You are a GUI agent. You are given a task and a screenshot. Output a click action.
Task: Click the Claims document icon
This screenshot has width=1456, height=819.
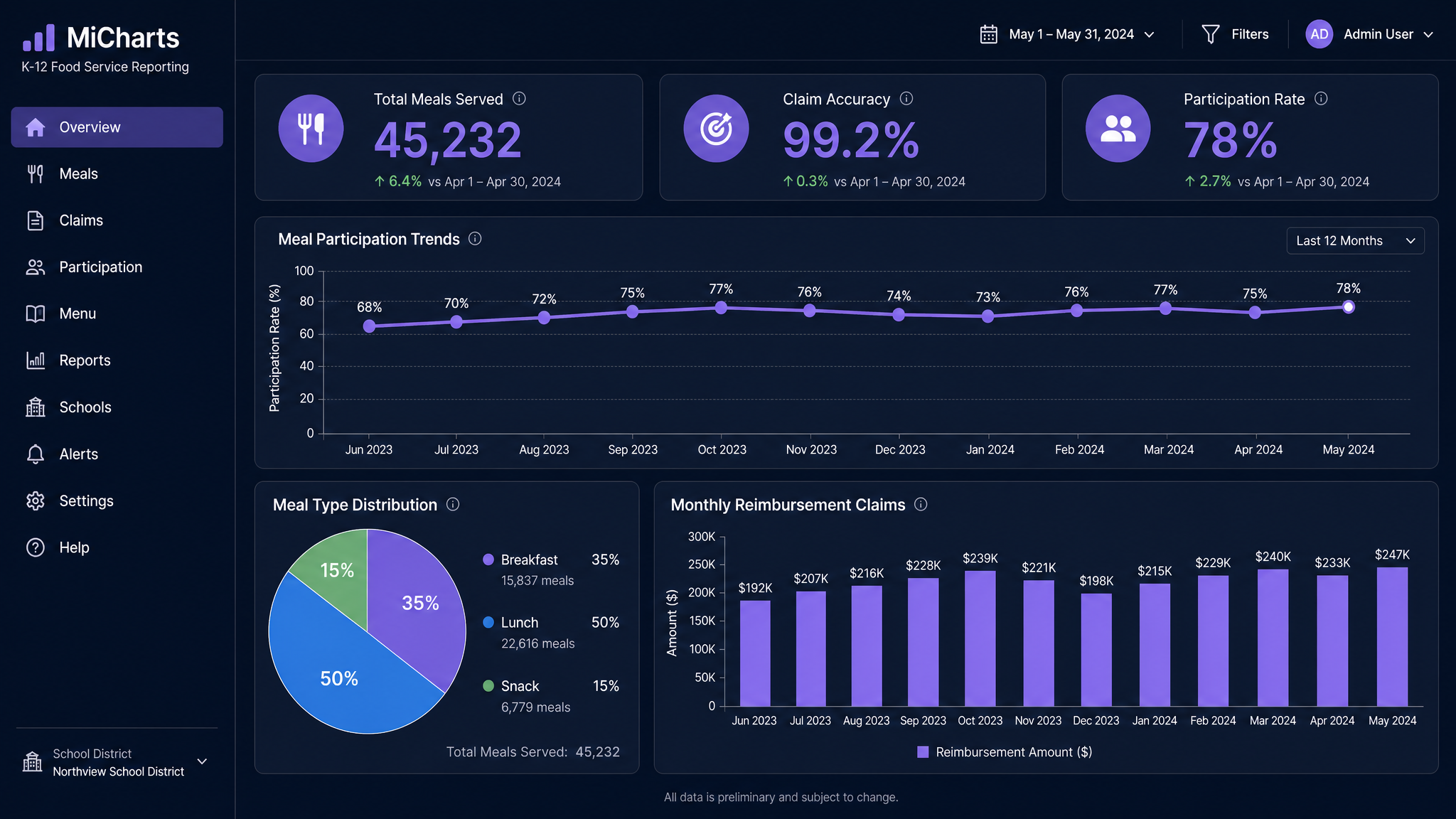35,220
